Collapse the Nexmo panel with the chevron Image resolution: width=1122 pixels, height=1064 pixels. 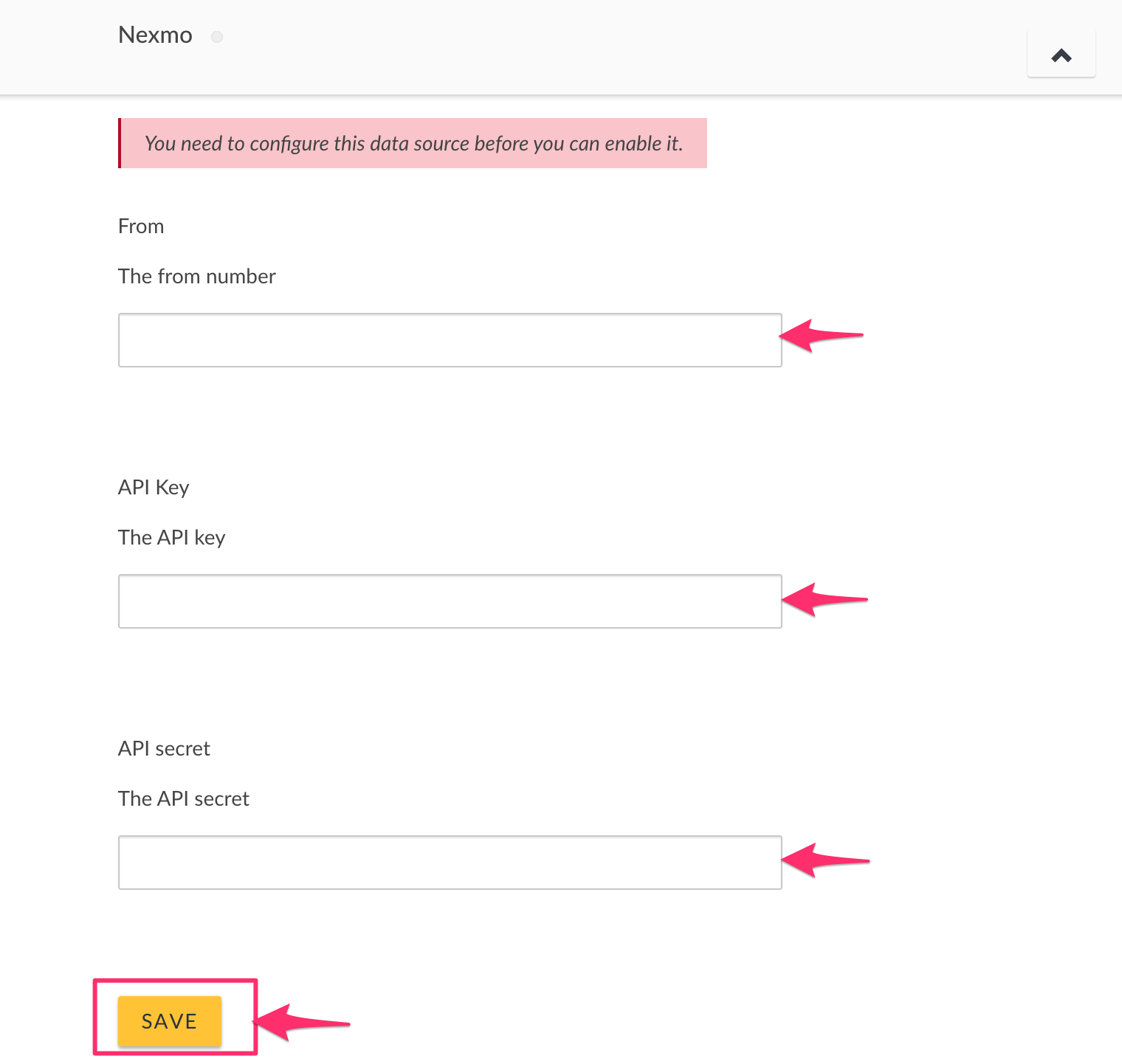1061,55
